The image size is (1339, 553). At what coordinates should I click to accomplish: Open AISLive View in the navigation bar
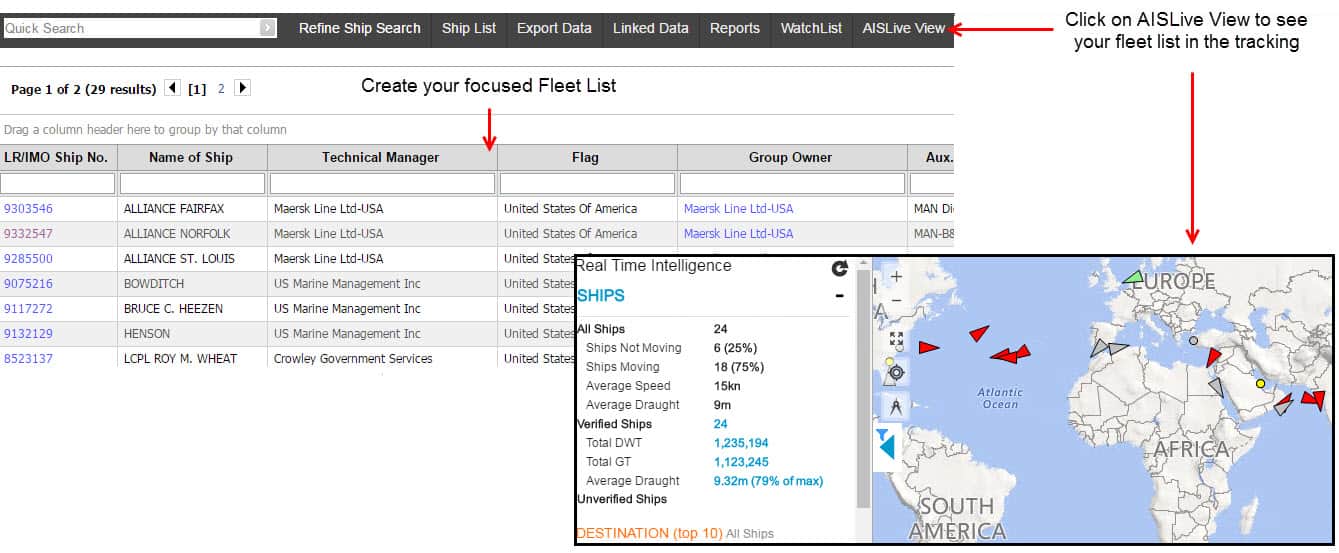(x=903, y=28)
